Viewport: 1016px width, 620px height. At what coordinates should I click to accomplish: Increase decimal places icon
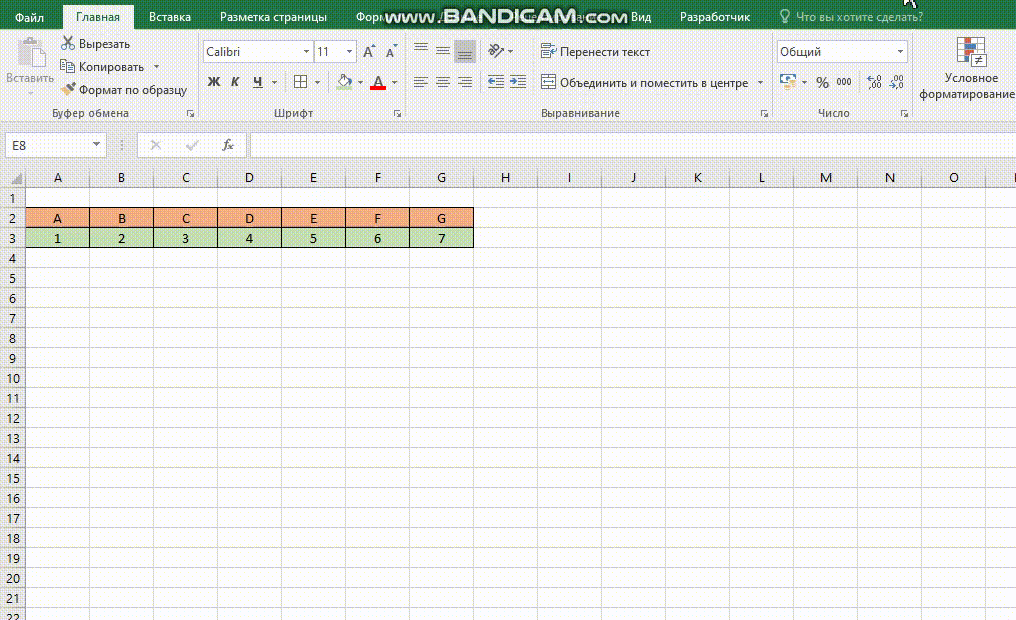pos(874,82)
